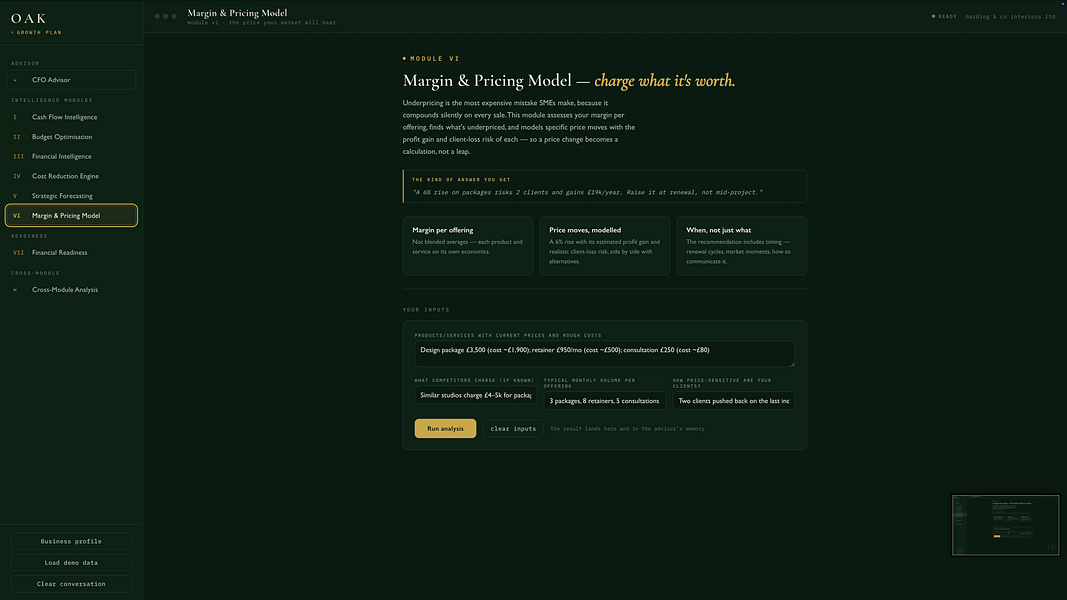The width and height of the screenshot is (1067, 600).
Task: Load demo data
Action: coord(71,563)
